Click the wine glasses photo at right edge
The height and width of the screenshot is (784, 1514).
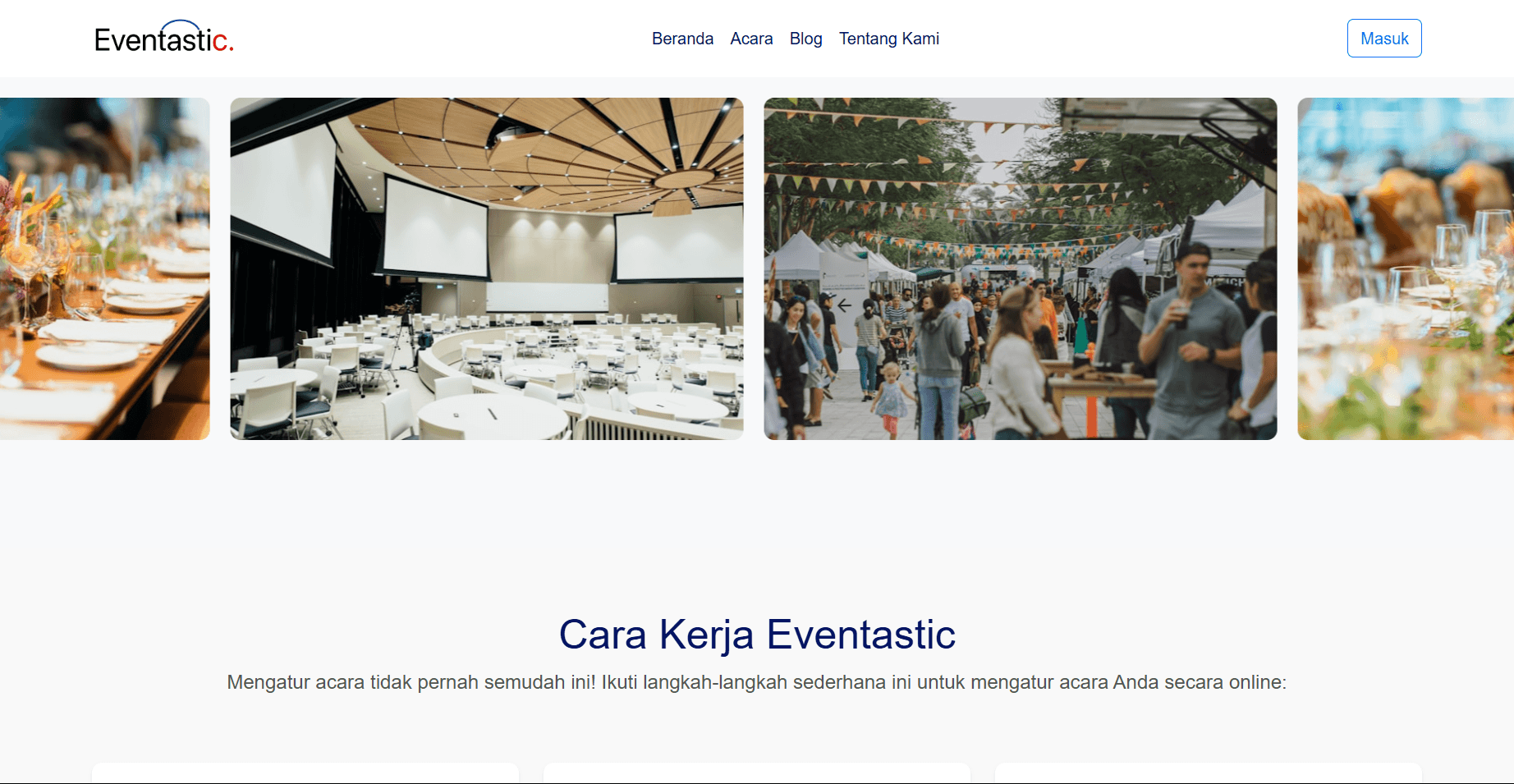tap(1406, 268)
